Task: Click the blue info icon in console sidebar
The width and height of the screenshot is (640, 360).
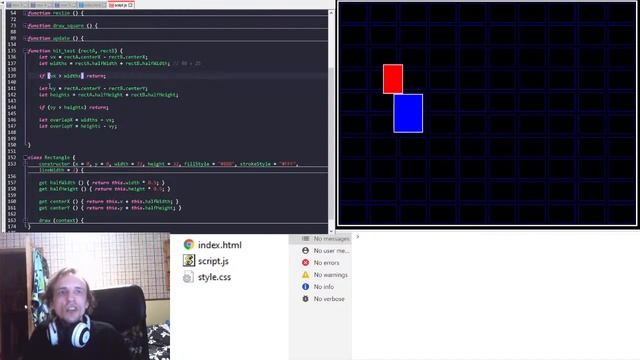Action: point(305,287)
